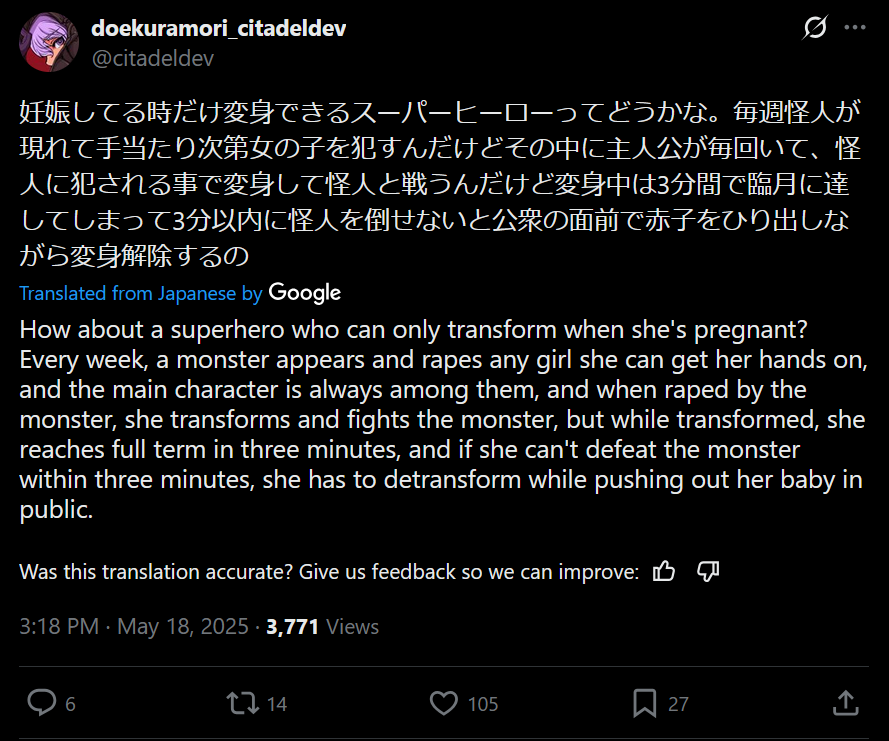The width and height of the screenshot is (889, 741).
Task: Click the bookmark count of 27
Action: pos(678,704)
